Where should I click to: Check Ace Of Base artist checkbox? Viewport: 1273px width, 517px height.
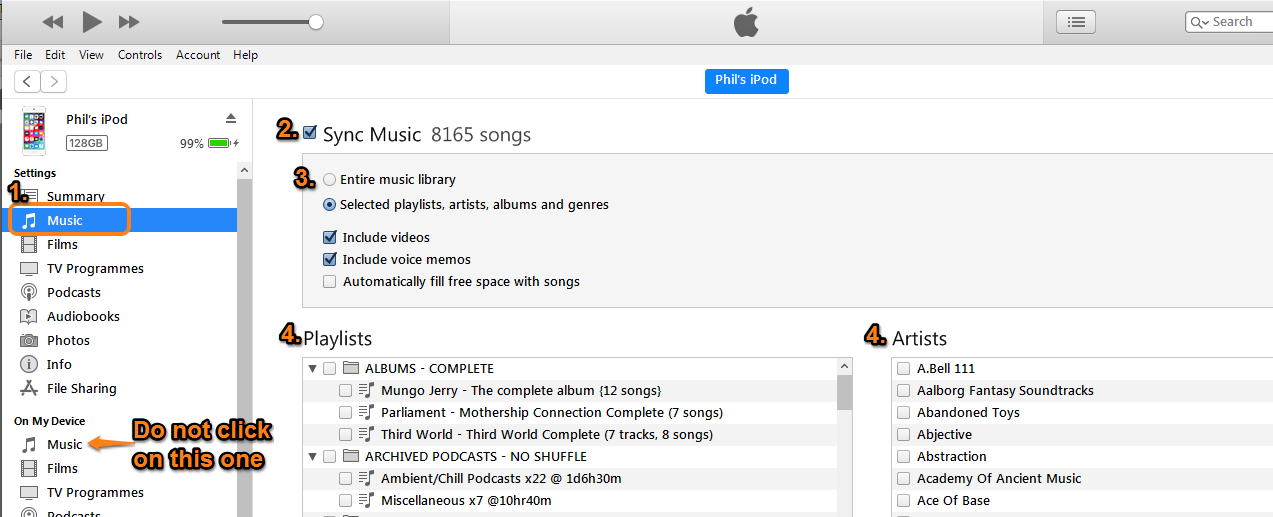pos(904,501)
